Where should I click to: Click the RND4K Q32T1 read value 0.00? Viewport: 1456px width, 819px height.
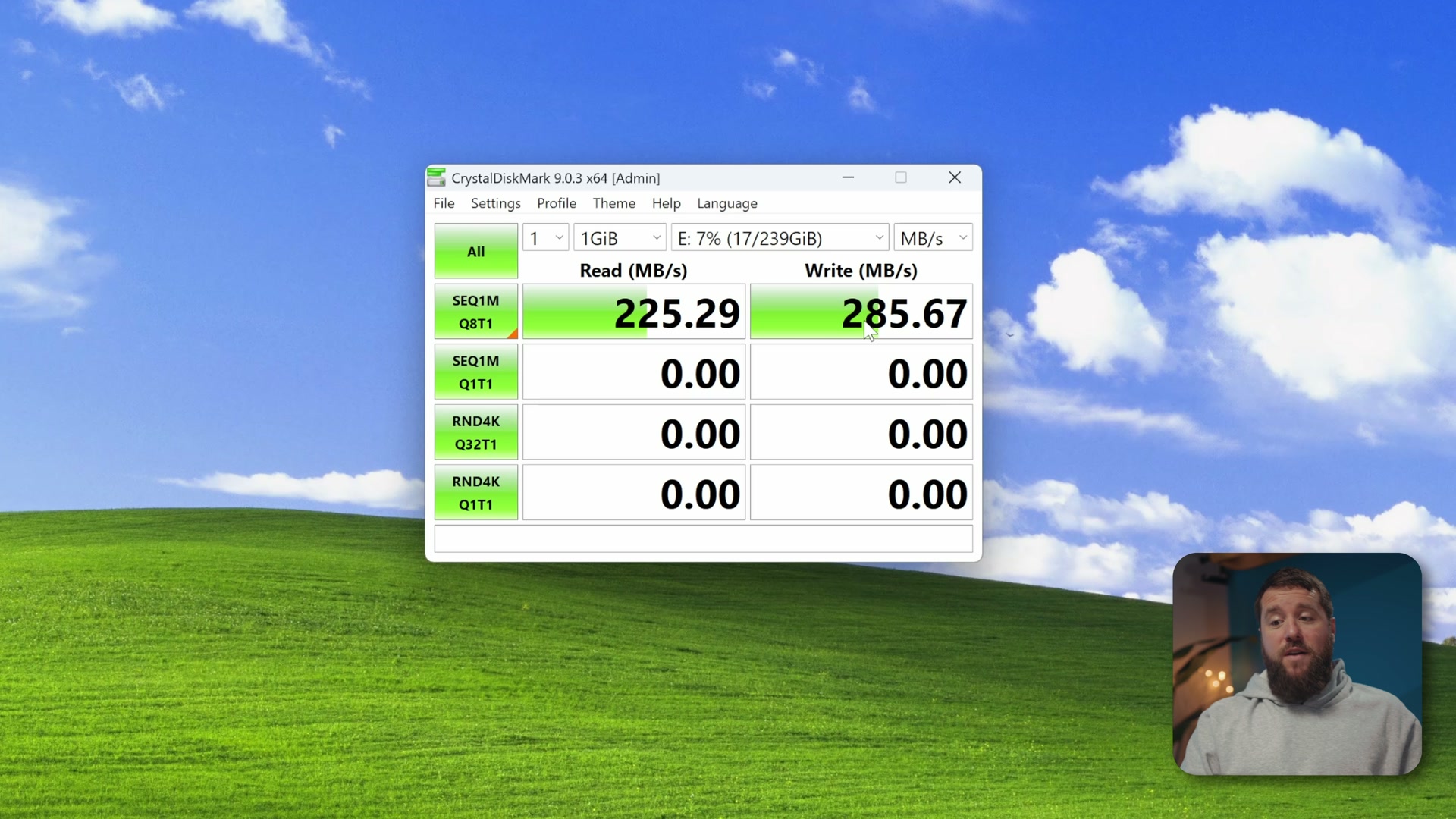(x=634, y=432)
